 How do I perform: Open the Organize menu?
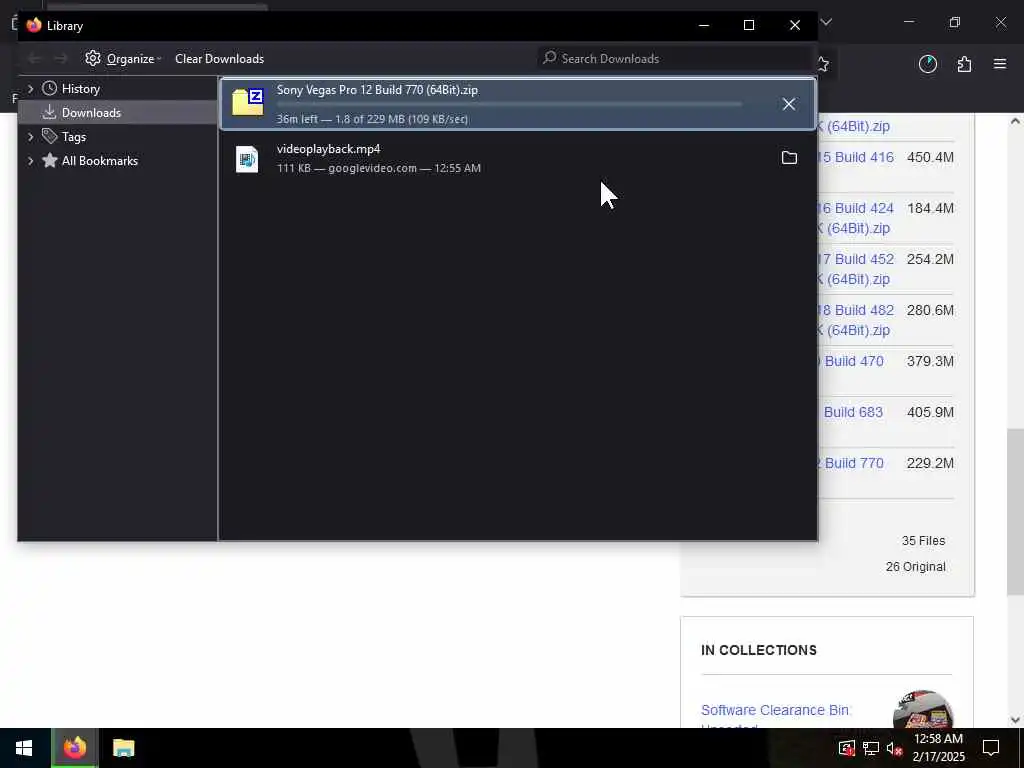click(x=123, y=59)
